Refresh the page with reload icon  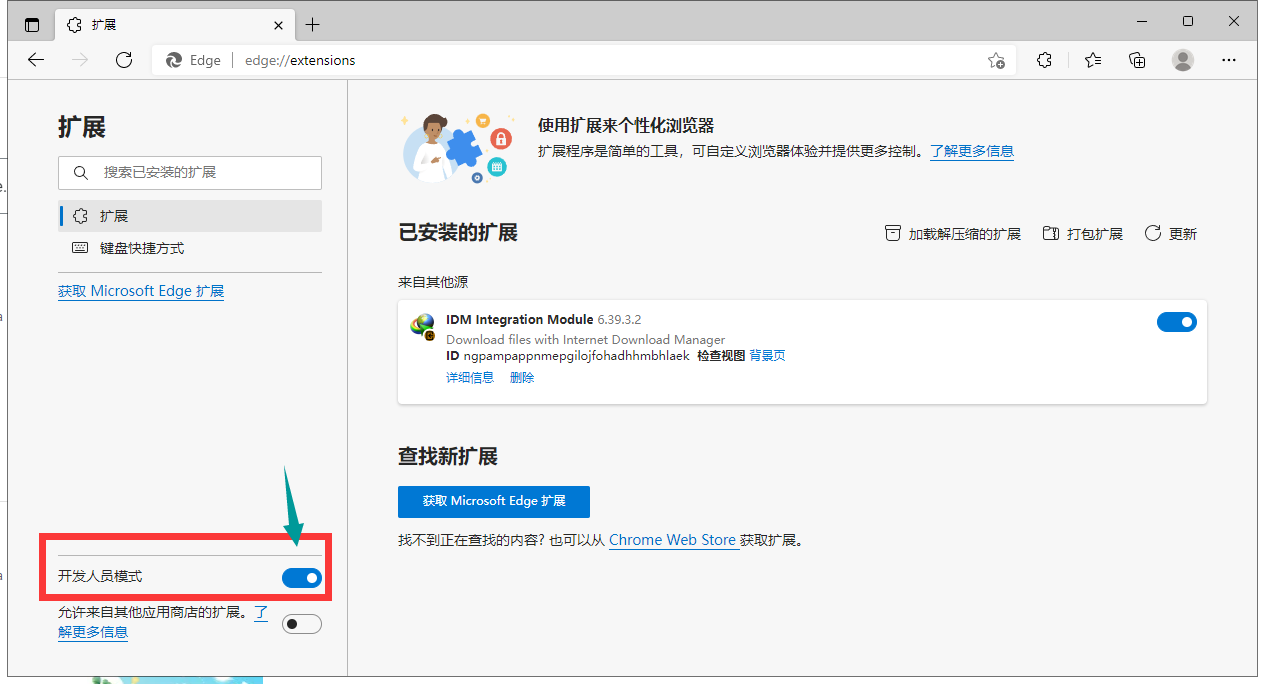coord(124,60)
